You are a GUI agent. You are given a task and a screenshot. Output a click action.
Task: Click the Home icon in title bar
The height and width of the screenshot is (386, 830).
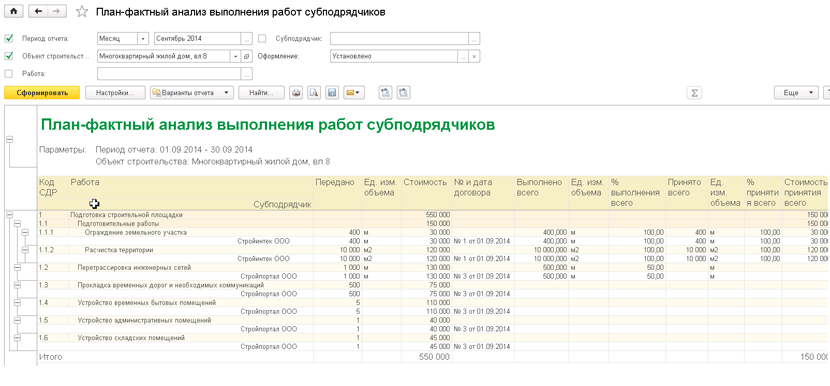click(14, 11)
